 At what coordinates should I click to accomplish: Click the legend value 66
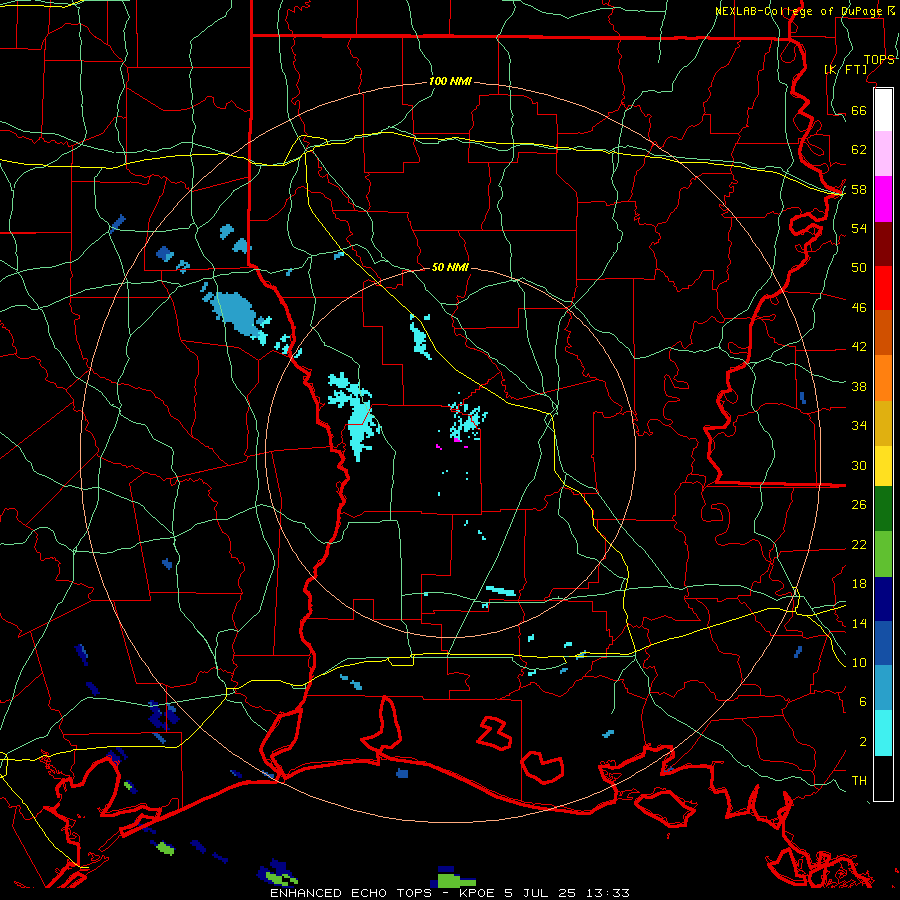tap(859, 110)
